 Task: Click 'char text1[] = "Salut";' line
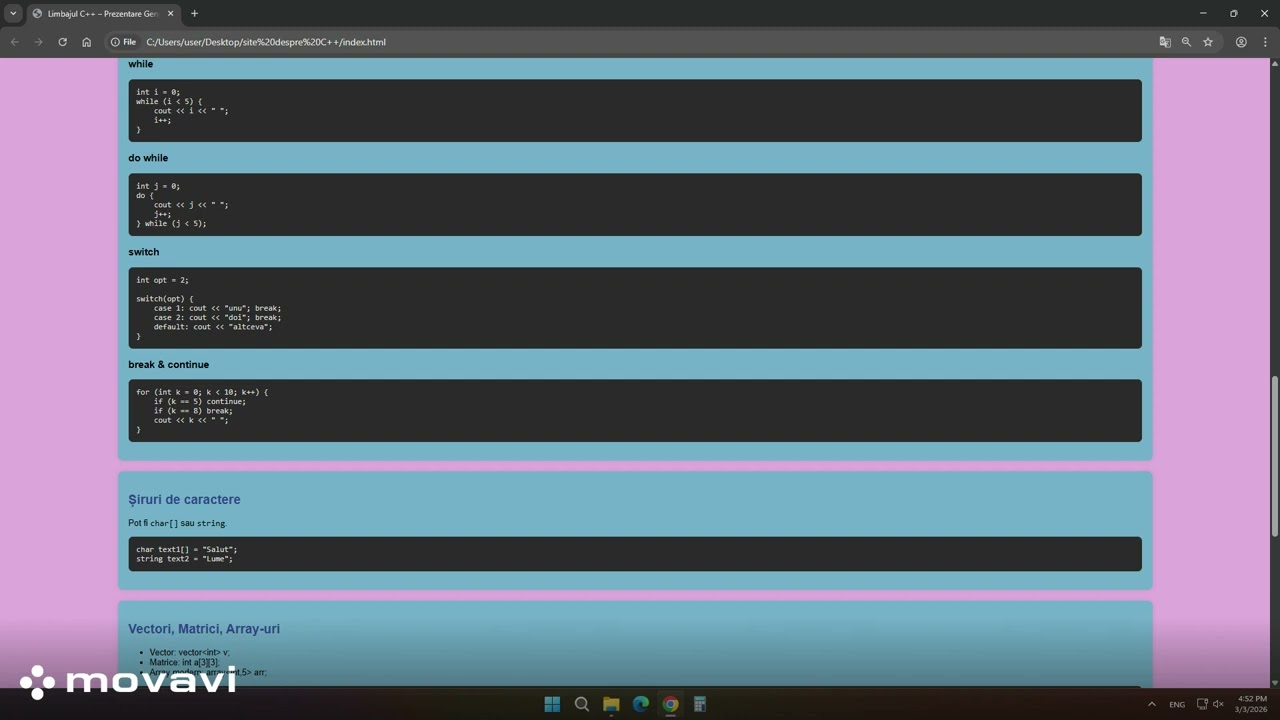[x=187, y=549]
